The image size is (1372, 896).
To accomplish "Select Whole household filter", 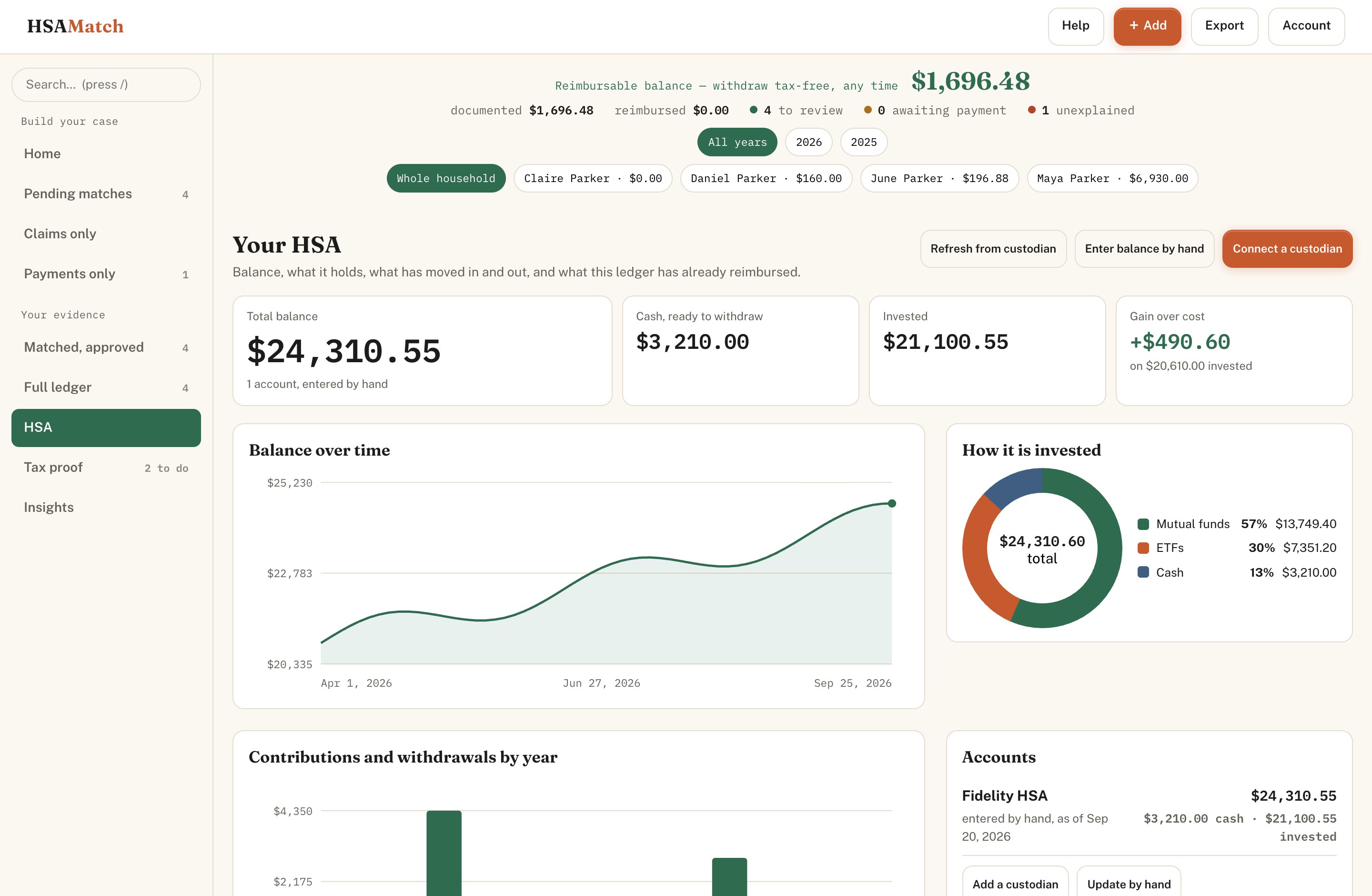I will tap(445, 178).
